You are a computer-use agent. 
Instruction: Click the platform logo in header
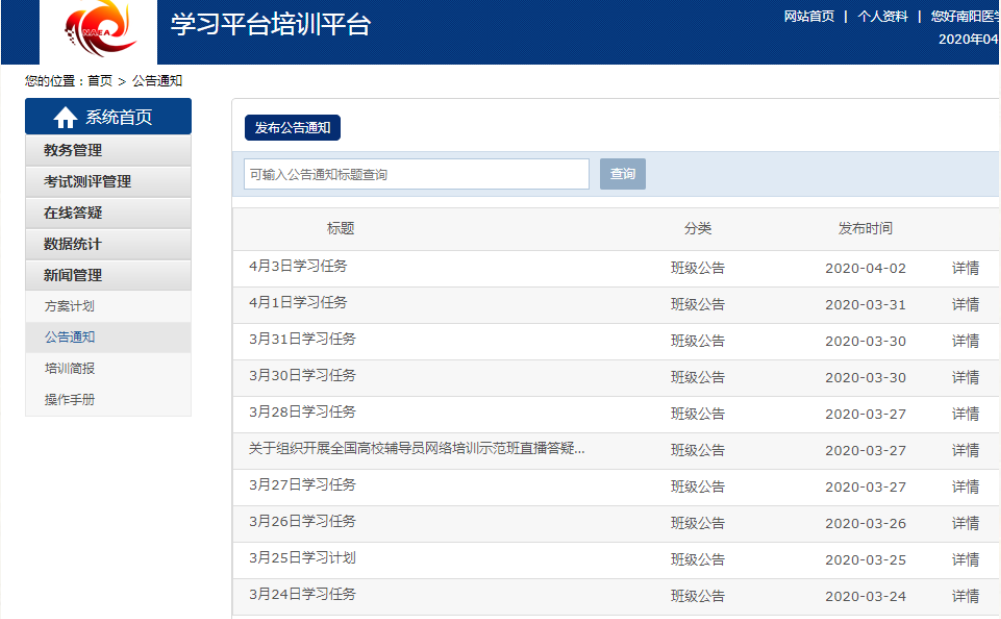tap(99, 31)
